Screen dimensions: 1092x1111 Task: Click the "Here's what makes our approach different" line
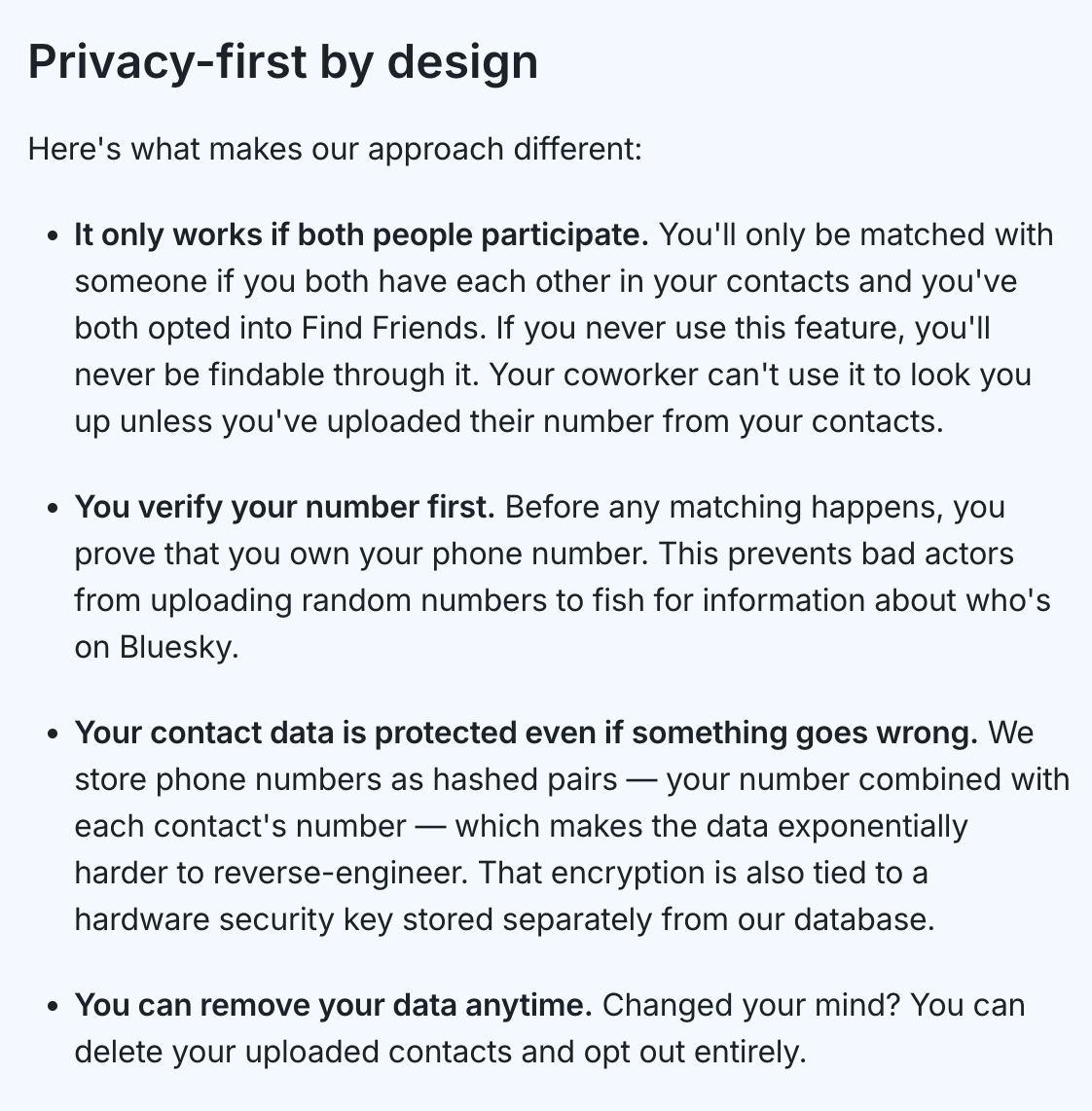point(335,149)
